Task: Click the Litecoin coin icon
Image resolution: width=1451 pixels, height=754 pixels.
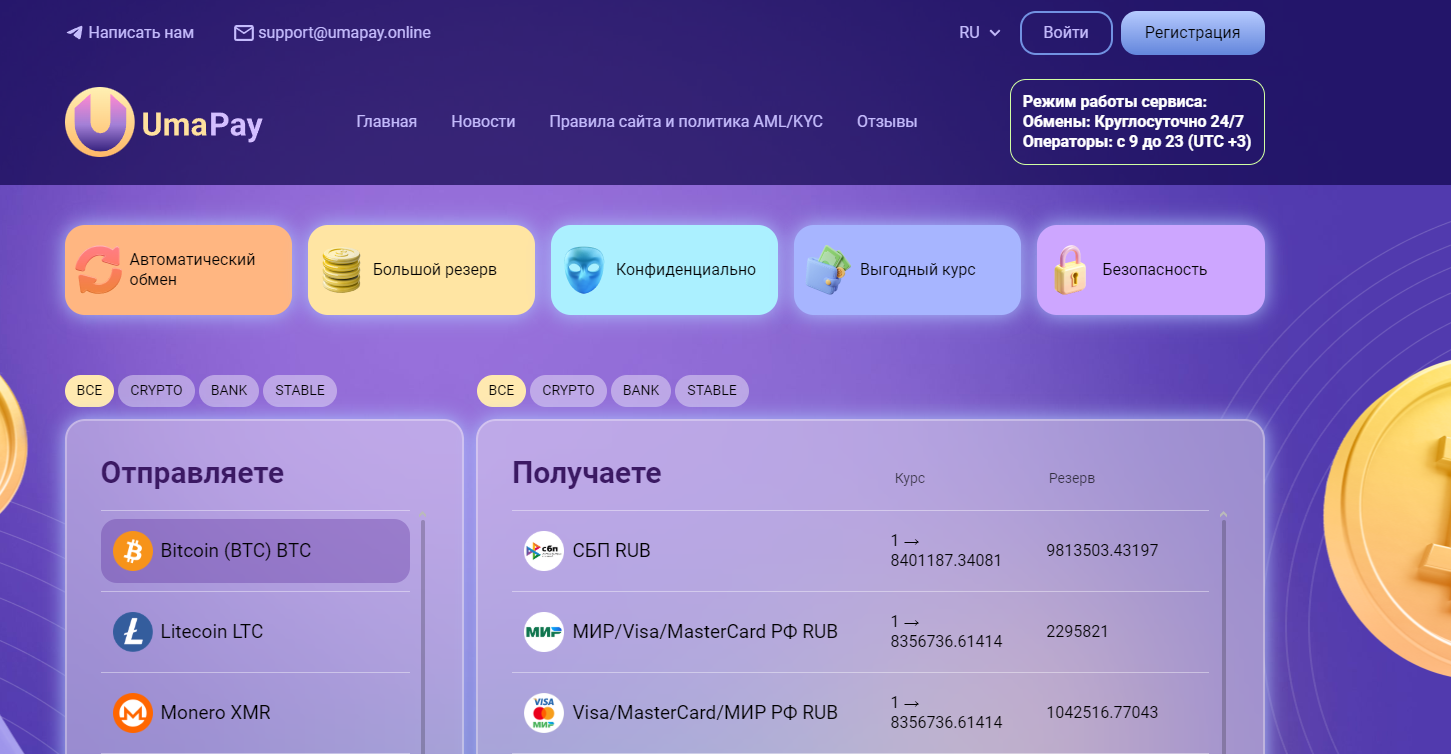Action: tap(133, 632)
